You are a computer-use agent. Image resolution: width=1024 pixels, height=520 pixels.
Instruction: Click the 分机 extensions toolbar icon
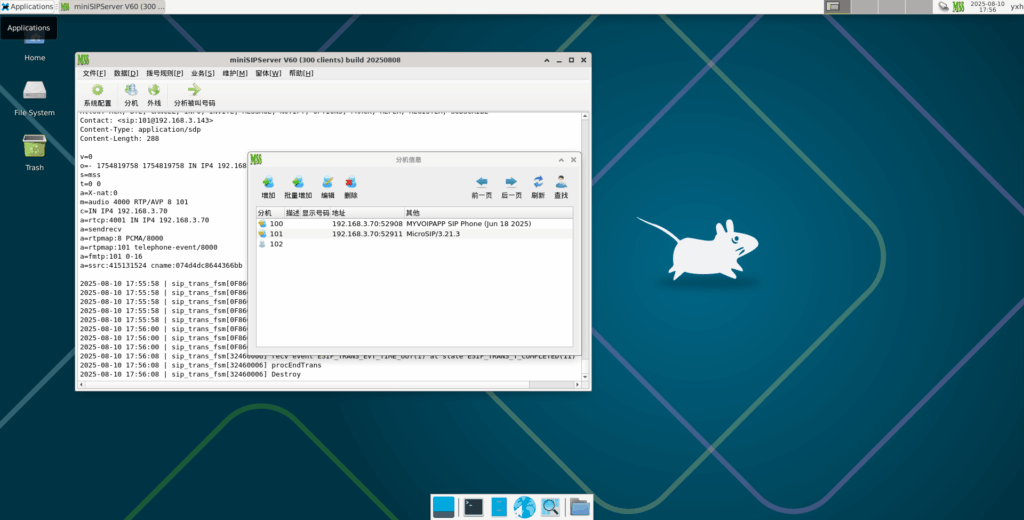(x=131, y=95)
